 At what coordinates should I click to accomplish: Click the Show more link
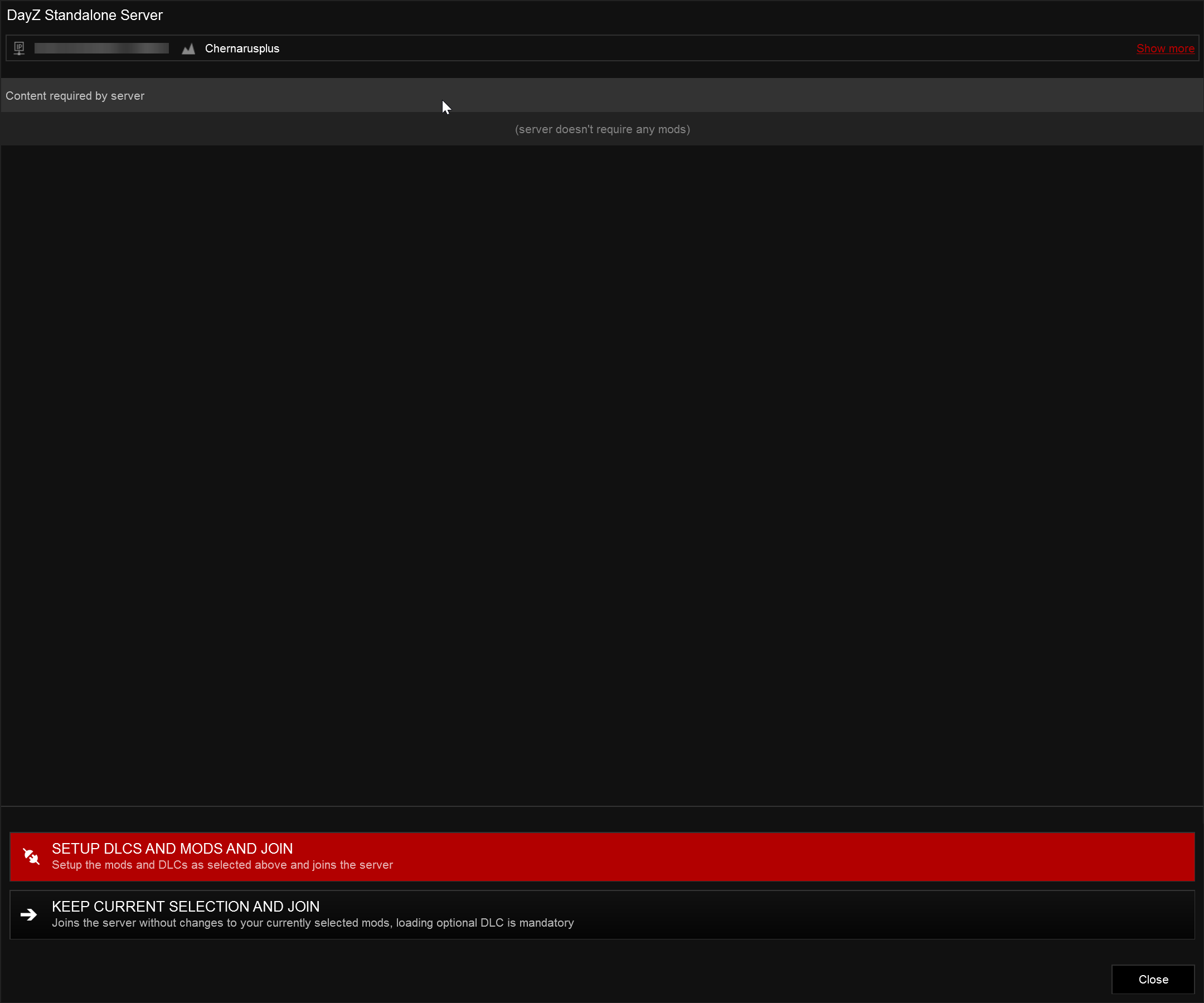pos(1165,48)
